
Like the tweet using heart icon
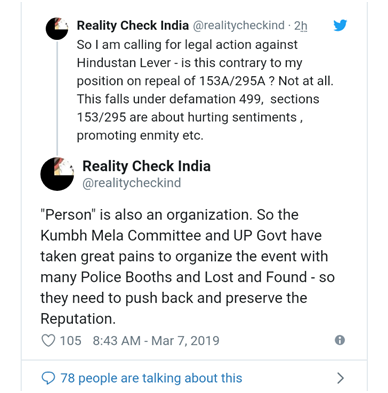[x=48, y=340]
